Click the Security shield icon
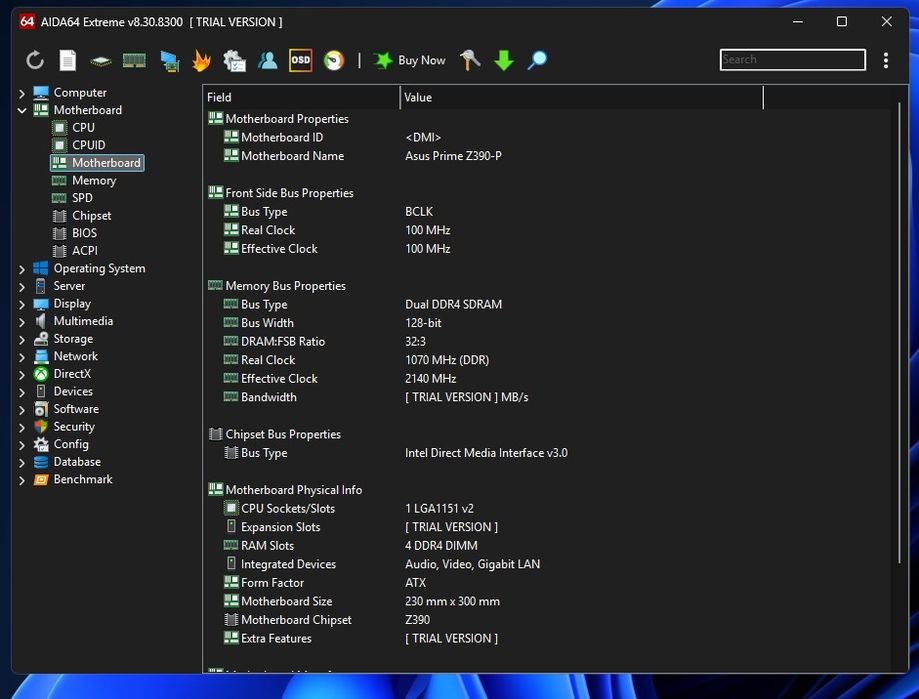This screenshot has width=919, height=699. click(41, 427)
